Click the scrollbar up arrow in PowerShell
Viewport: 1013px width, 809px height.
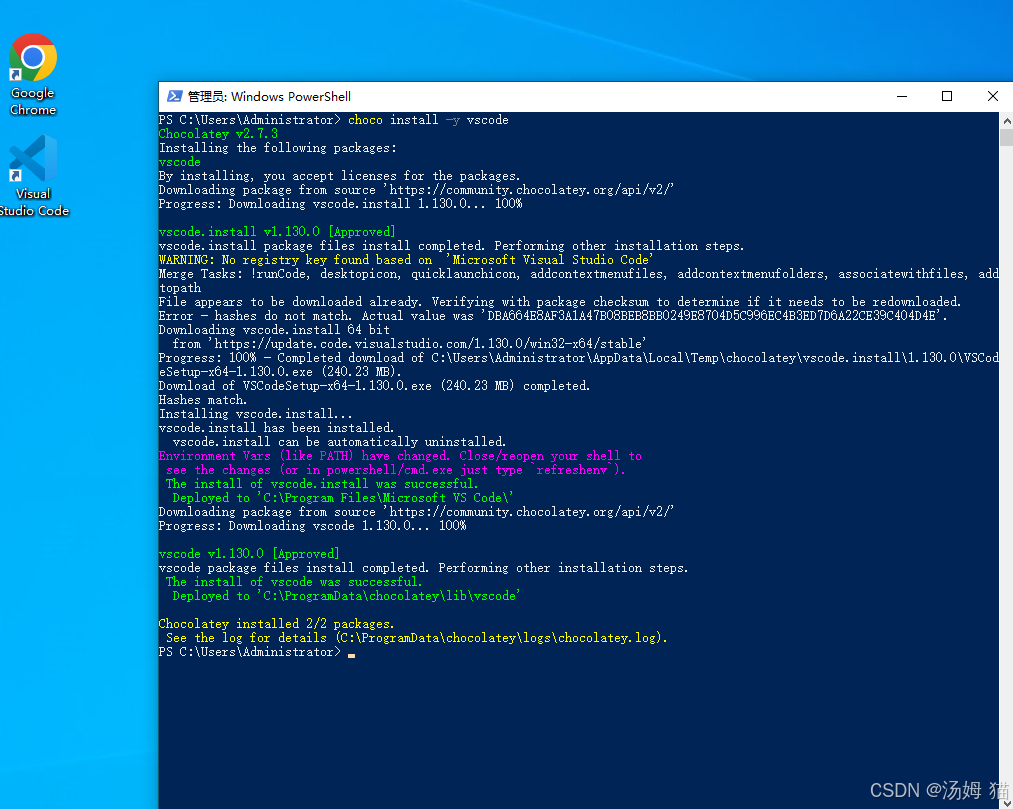[x=1006, y=120]
